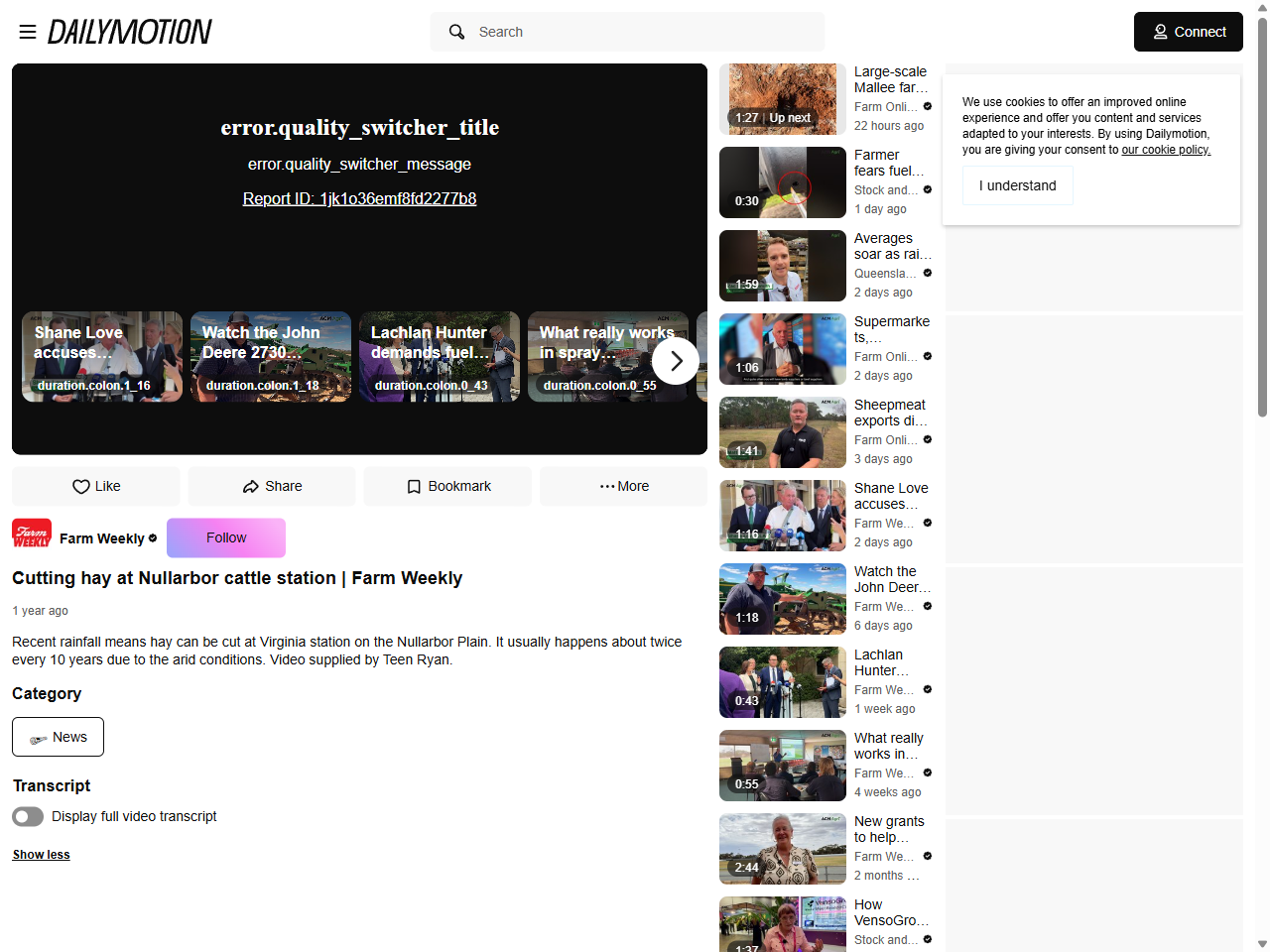Viewport: 1270px width, 952px height.
Task: Show next suggested videos with arrow
Action: point(676,361)
